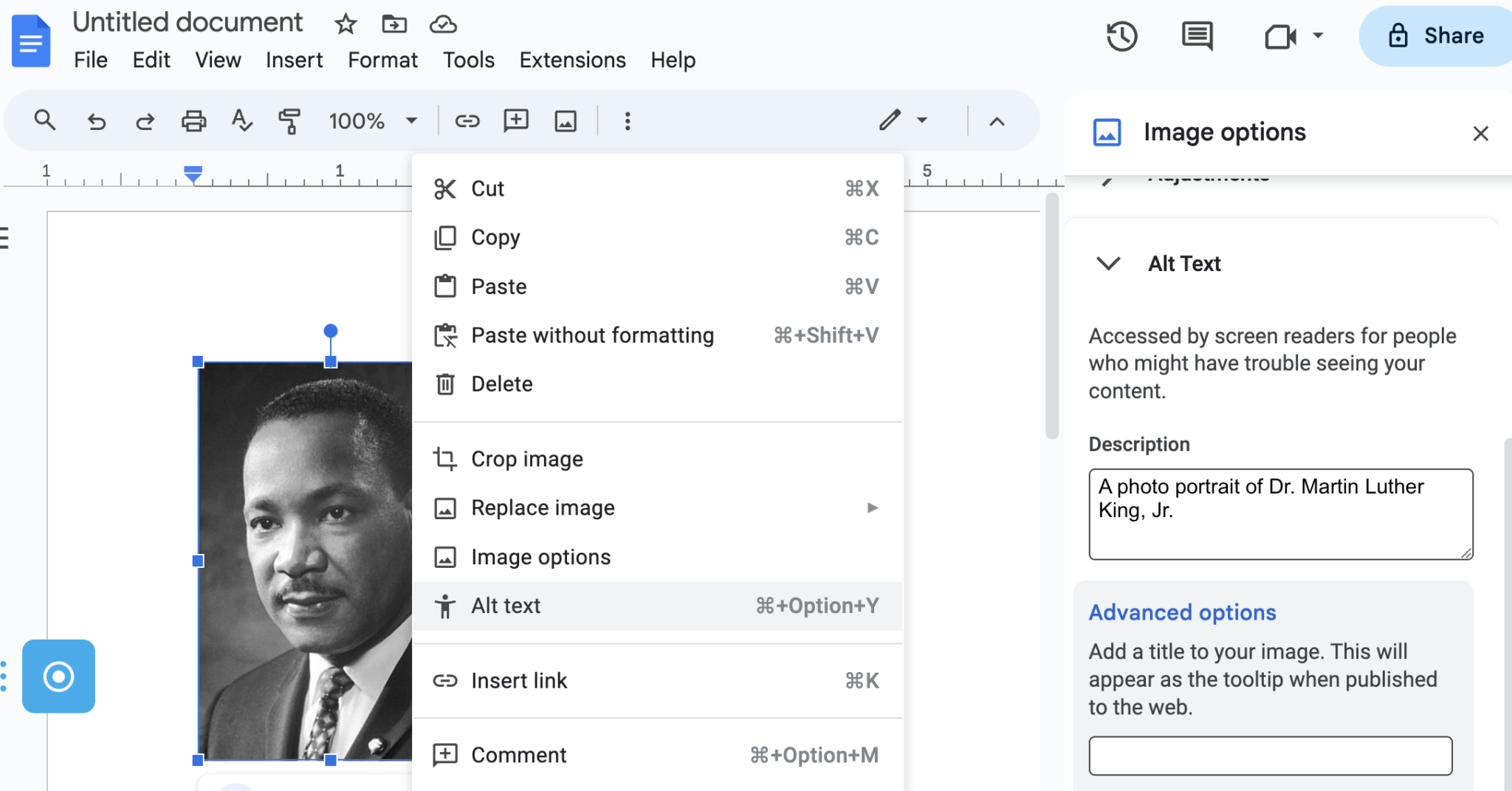The width and height of the screenshot is (1512, 791).
Task: Click the Share button
Action: (x=1436, y=36)
